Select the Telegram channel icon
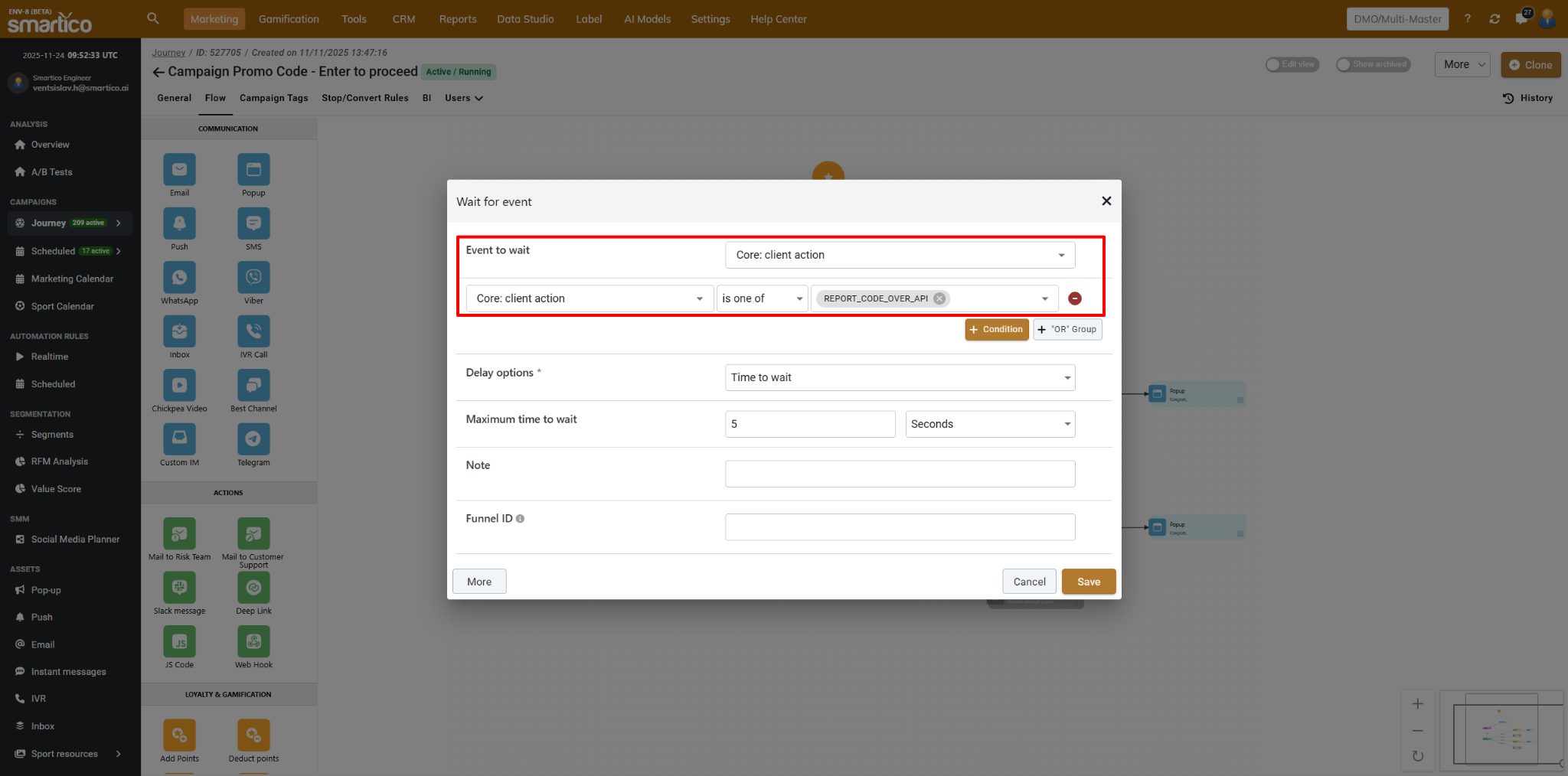1568x776 pixels. pos(253,439)
